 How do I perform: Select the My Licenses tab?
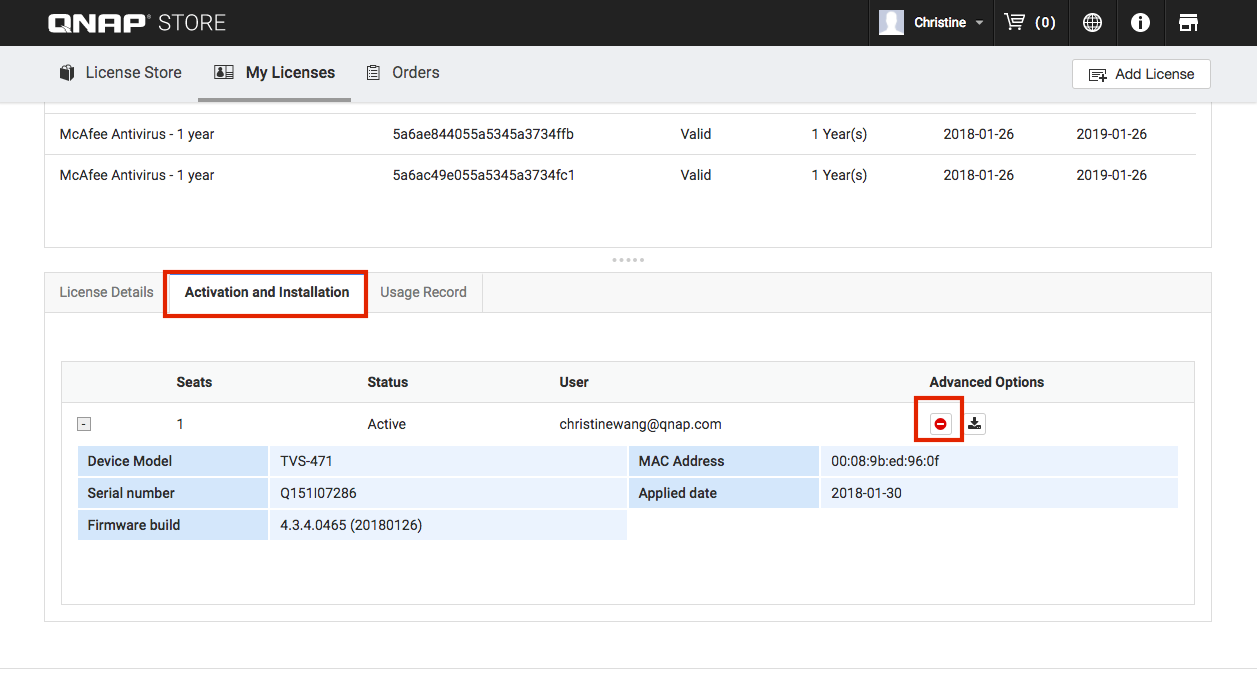tap(275, 73)
